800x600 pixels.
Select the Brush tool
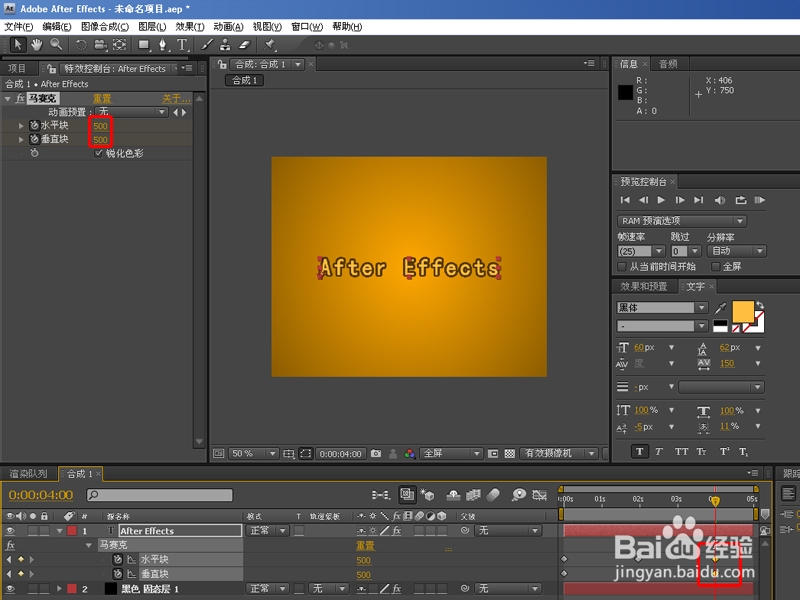pyautogui.click(x=207, y=45)
